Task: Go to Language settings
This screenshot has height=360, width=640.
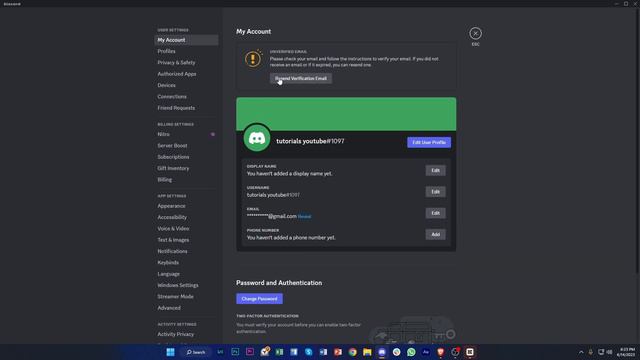Action: tap(186, 274)
